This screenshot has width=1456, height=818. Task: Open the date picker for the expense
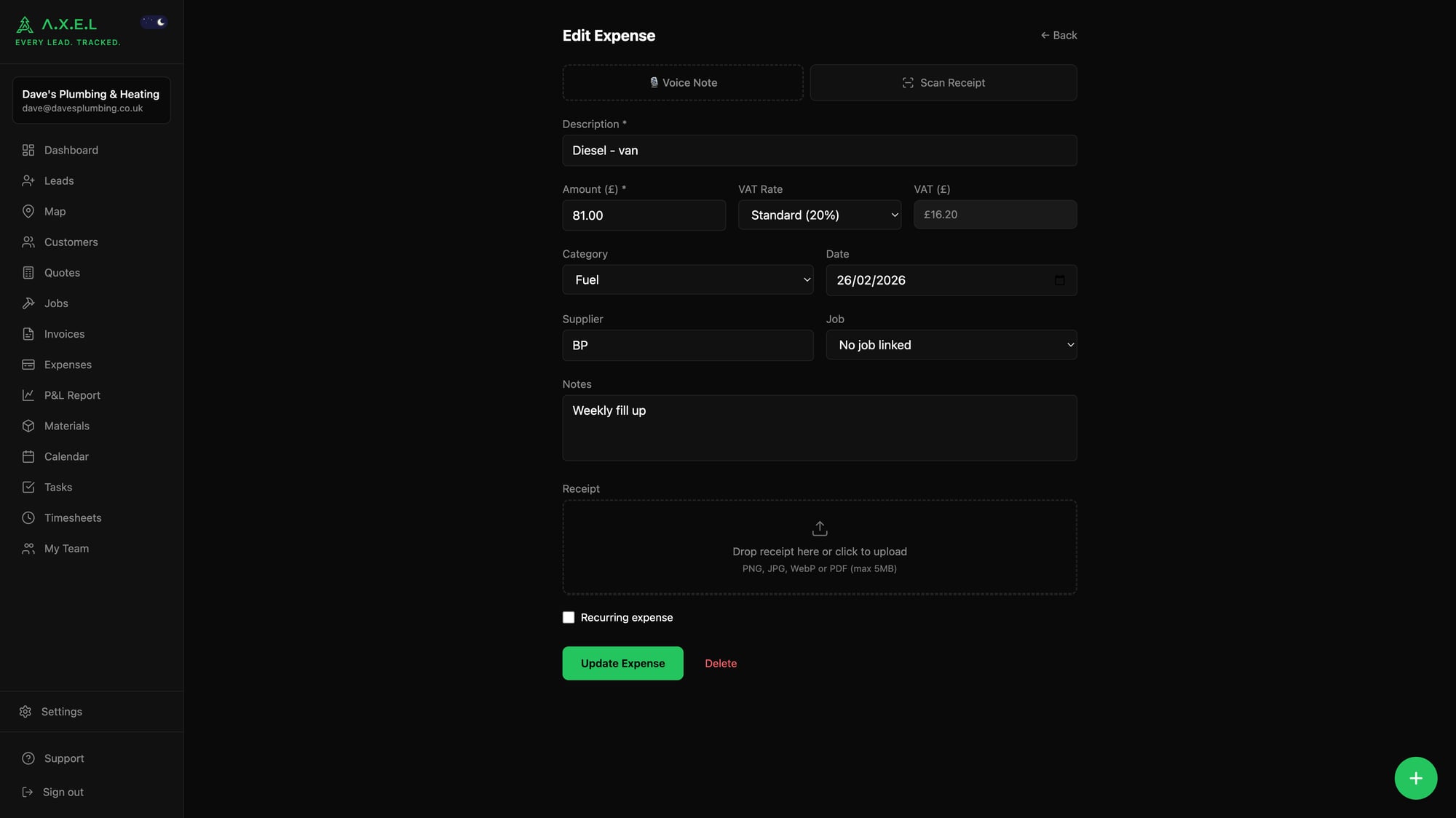[1059, 280]
